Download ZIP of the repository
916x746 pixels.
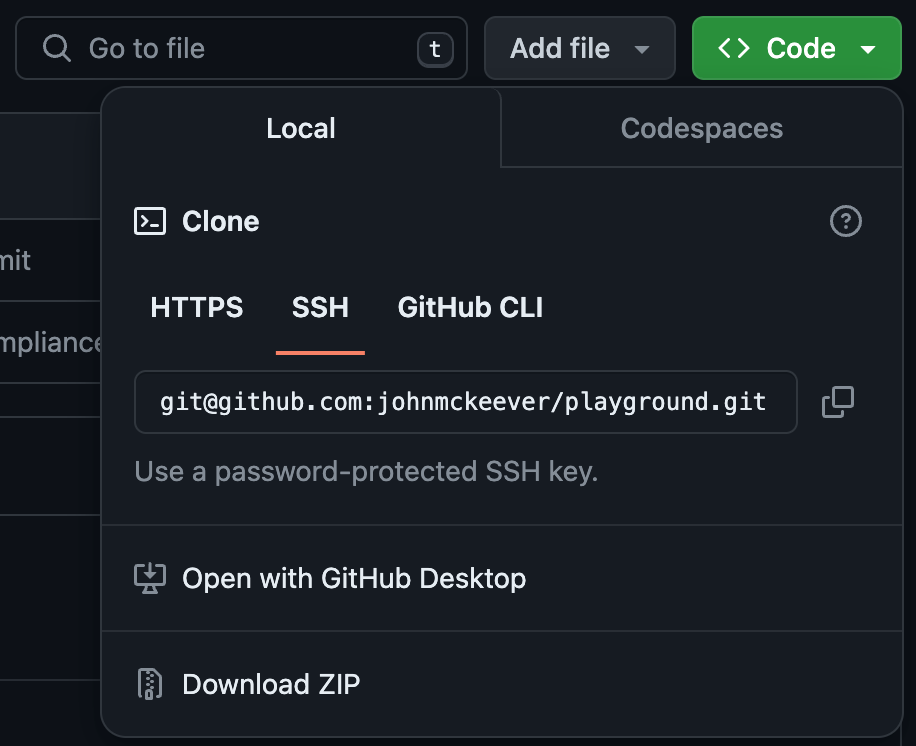coord(271,684)
